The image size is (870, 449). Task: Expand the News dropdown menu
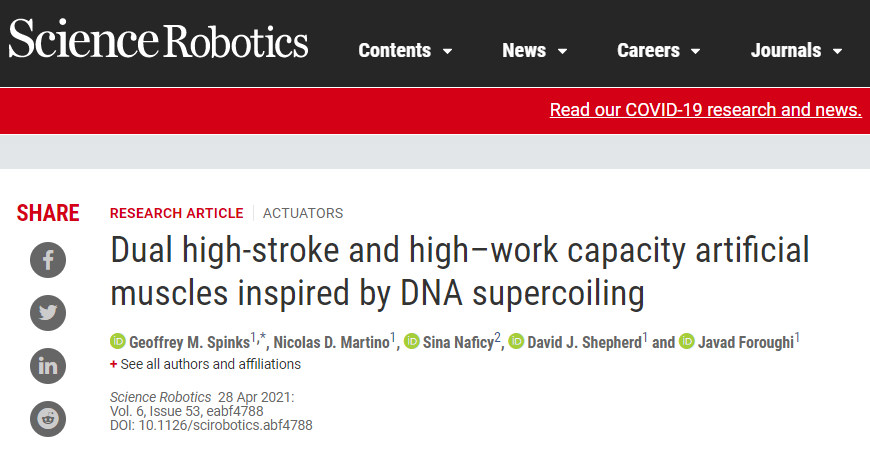tap(534, 51)
